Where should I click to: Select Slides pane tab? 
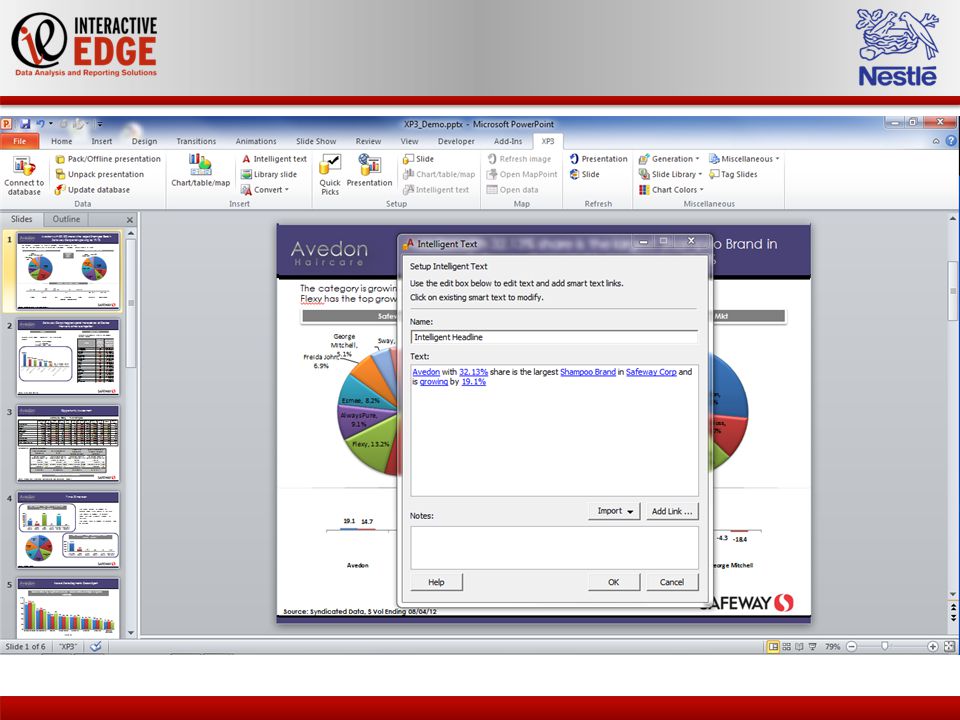tap(21, 219)
